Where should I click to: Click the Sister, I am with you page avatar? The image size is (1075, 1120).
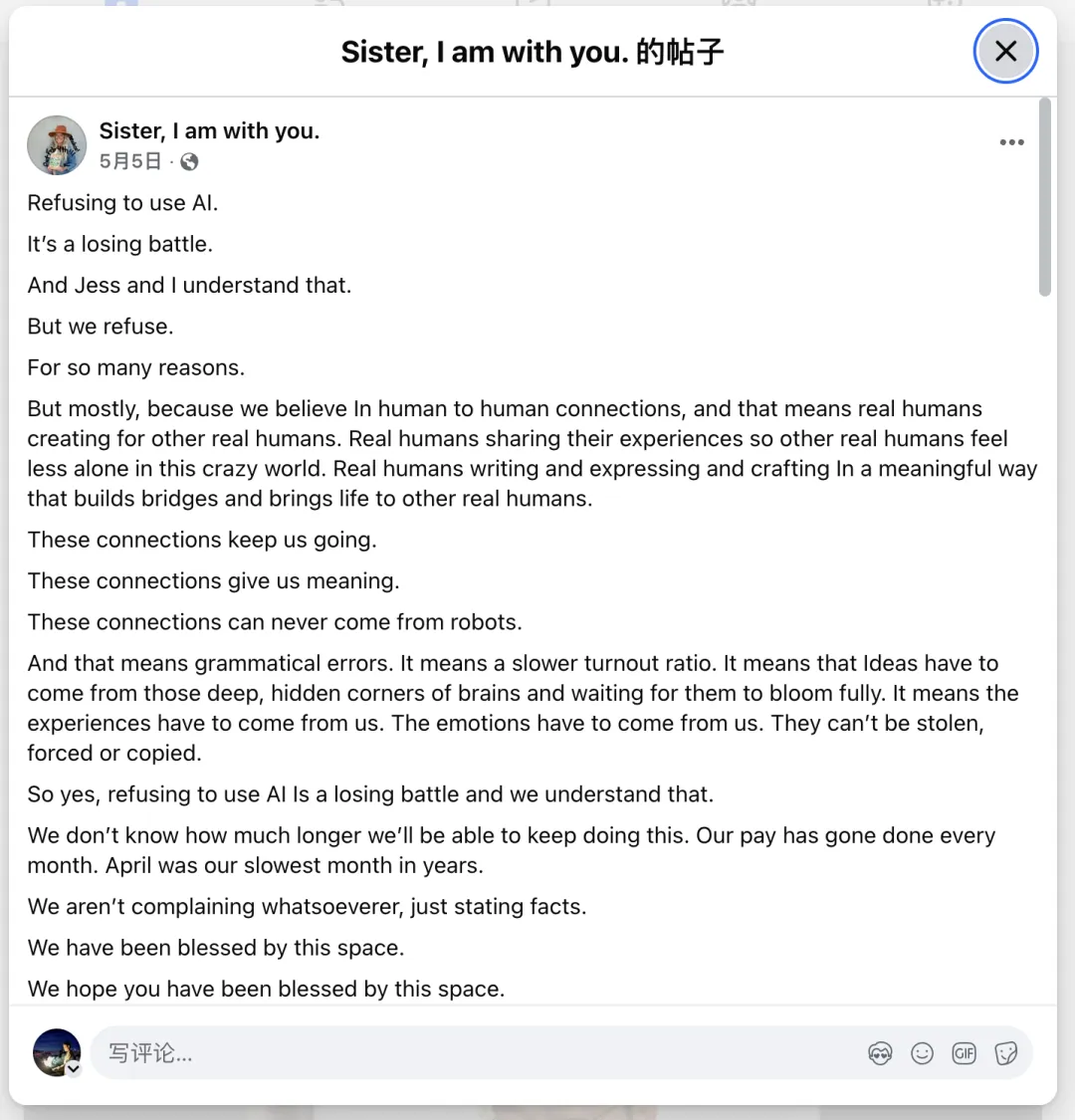(x=57, y=144)
